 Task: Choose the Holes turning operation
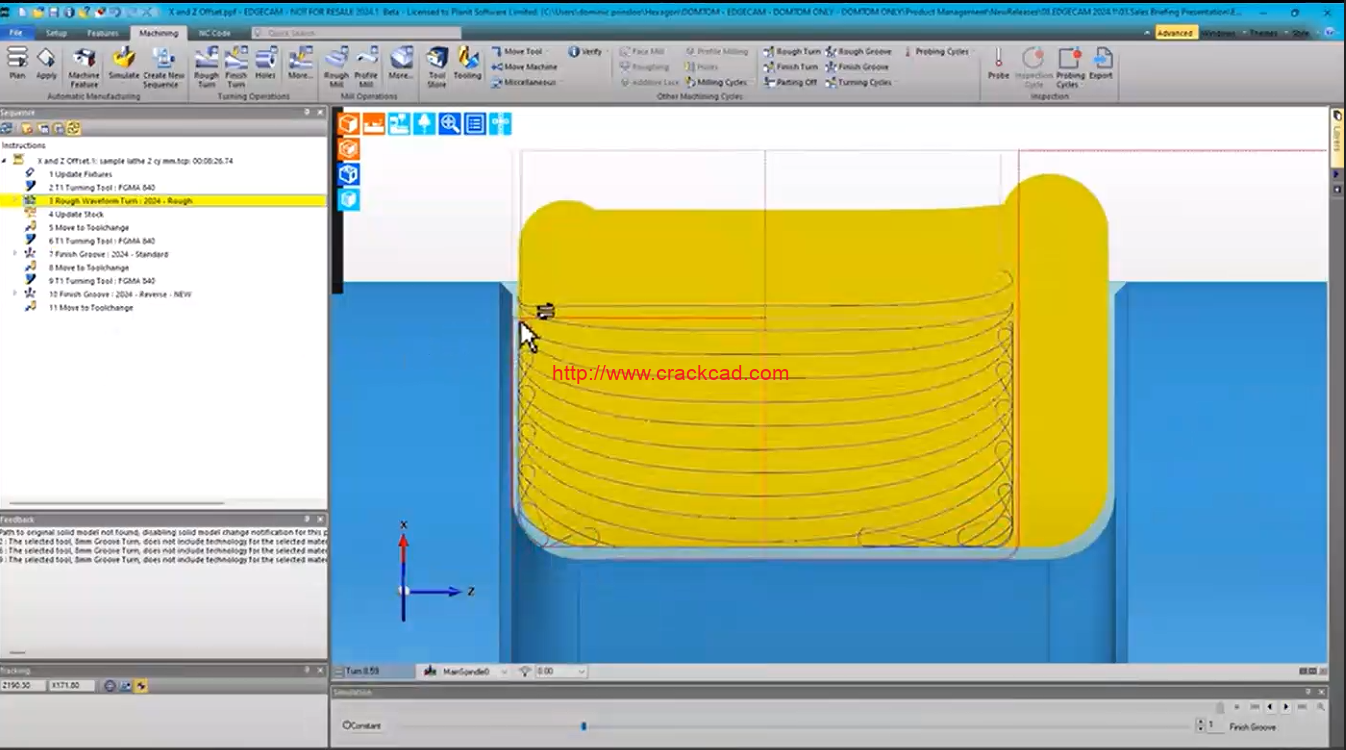tap(265, 62)
